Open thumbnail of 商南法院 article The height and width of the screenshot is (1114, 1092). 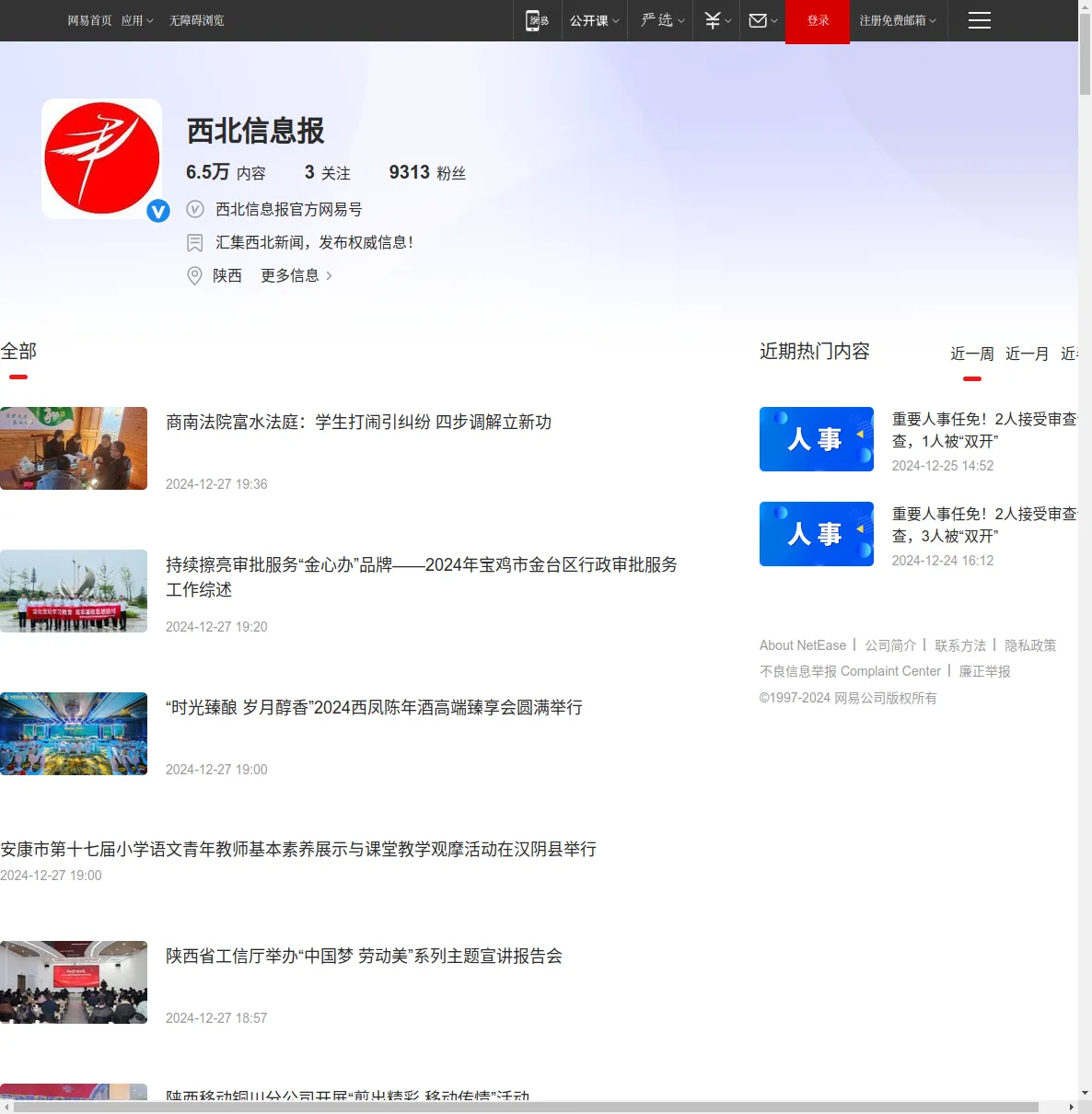coord(74,448)
